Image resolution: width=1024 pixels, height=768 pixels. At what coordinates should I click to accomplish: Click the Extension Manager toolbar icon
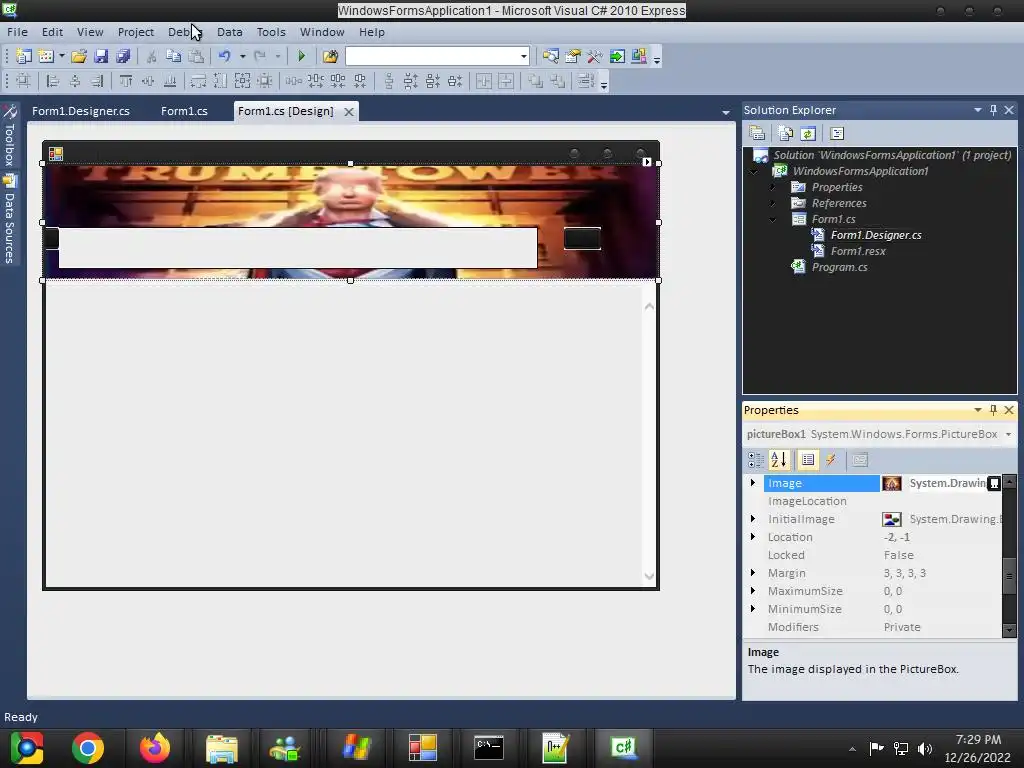point(639,56)
